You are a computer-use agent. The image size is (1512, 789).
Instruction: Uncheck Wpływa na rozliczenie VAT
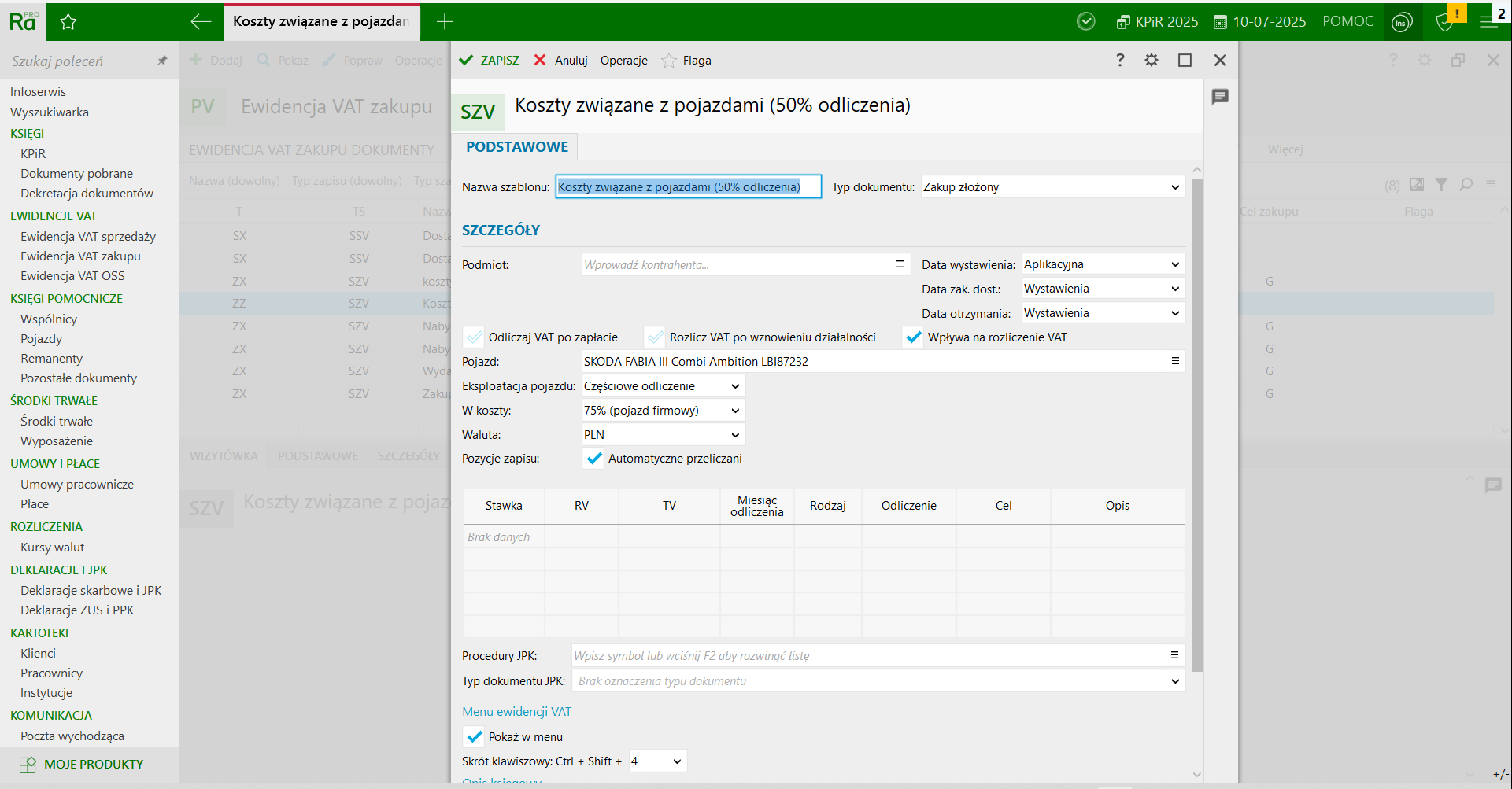pyautogui.click(x=913, y=337)
